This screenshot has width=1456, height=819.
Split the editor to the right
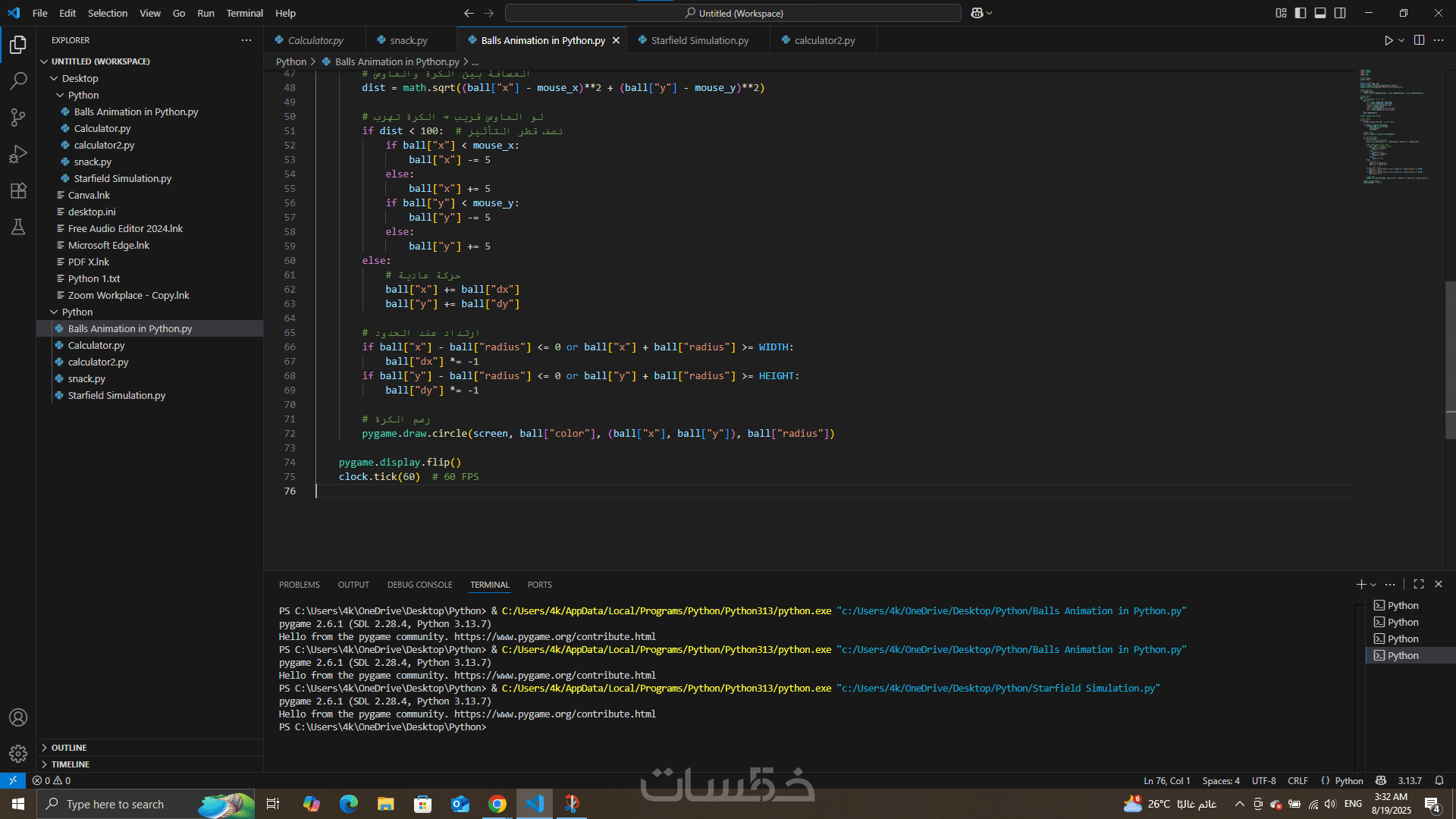[x=1419, y=40]
